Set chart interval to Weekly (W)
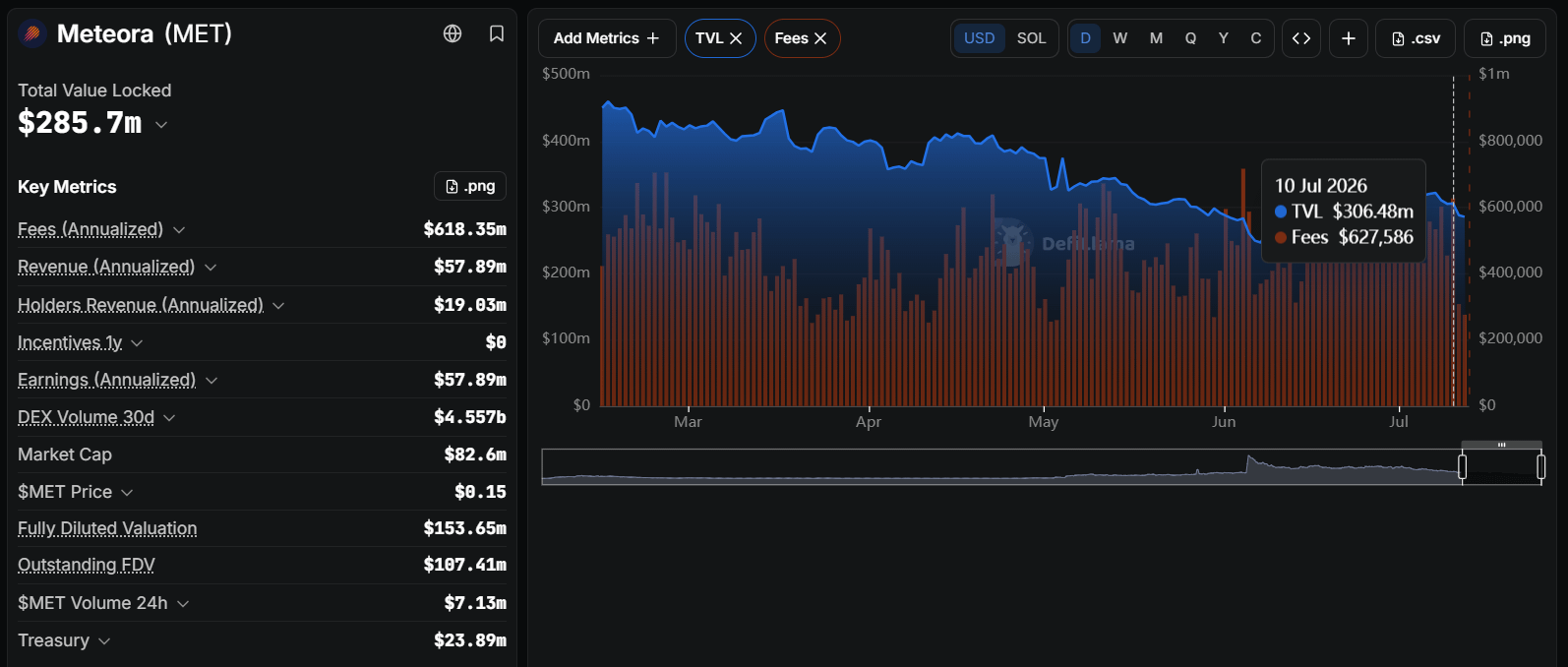1568x667 pixels. [x=1119, y=38]
